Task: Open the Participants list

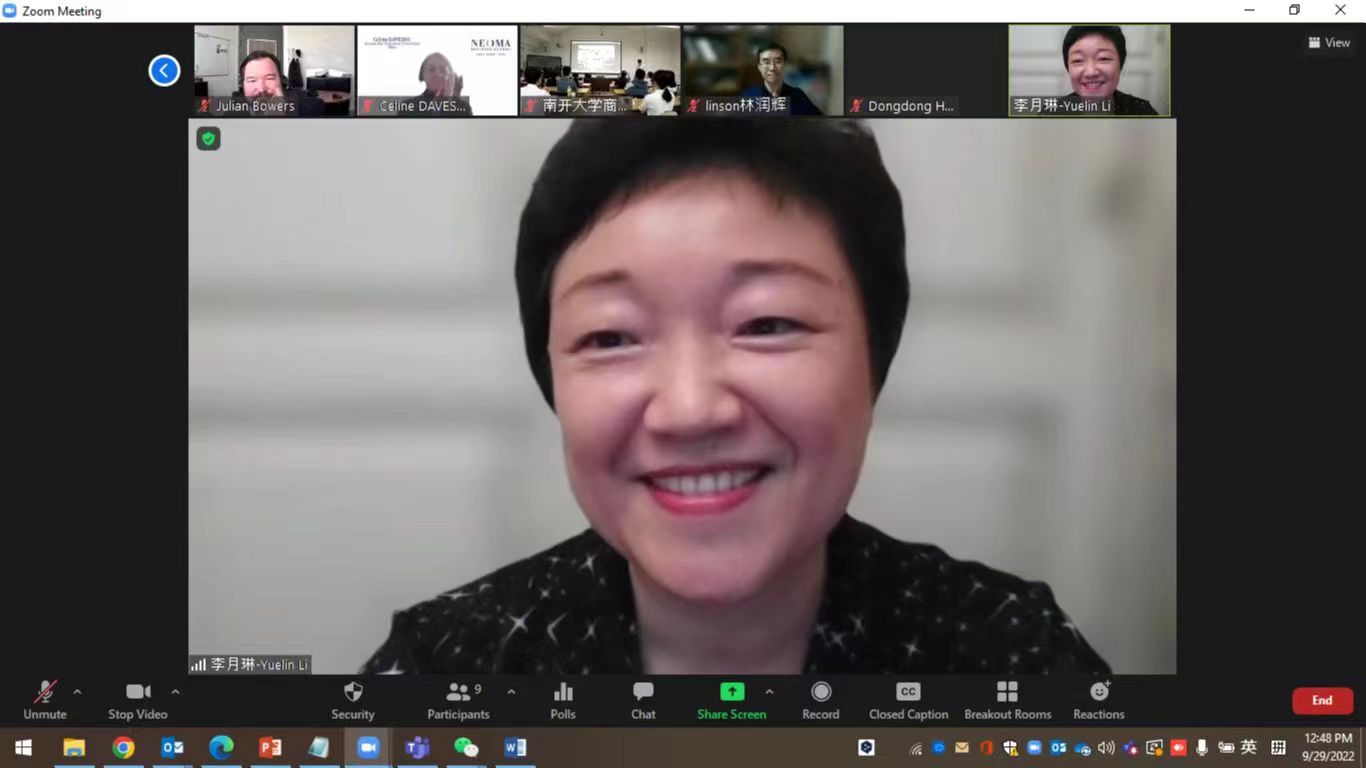Action: click(x=458, y=700)
